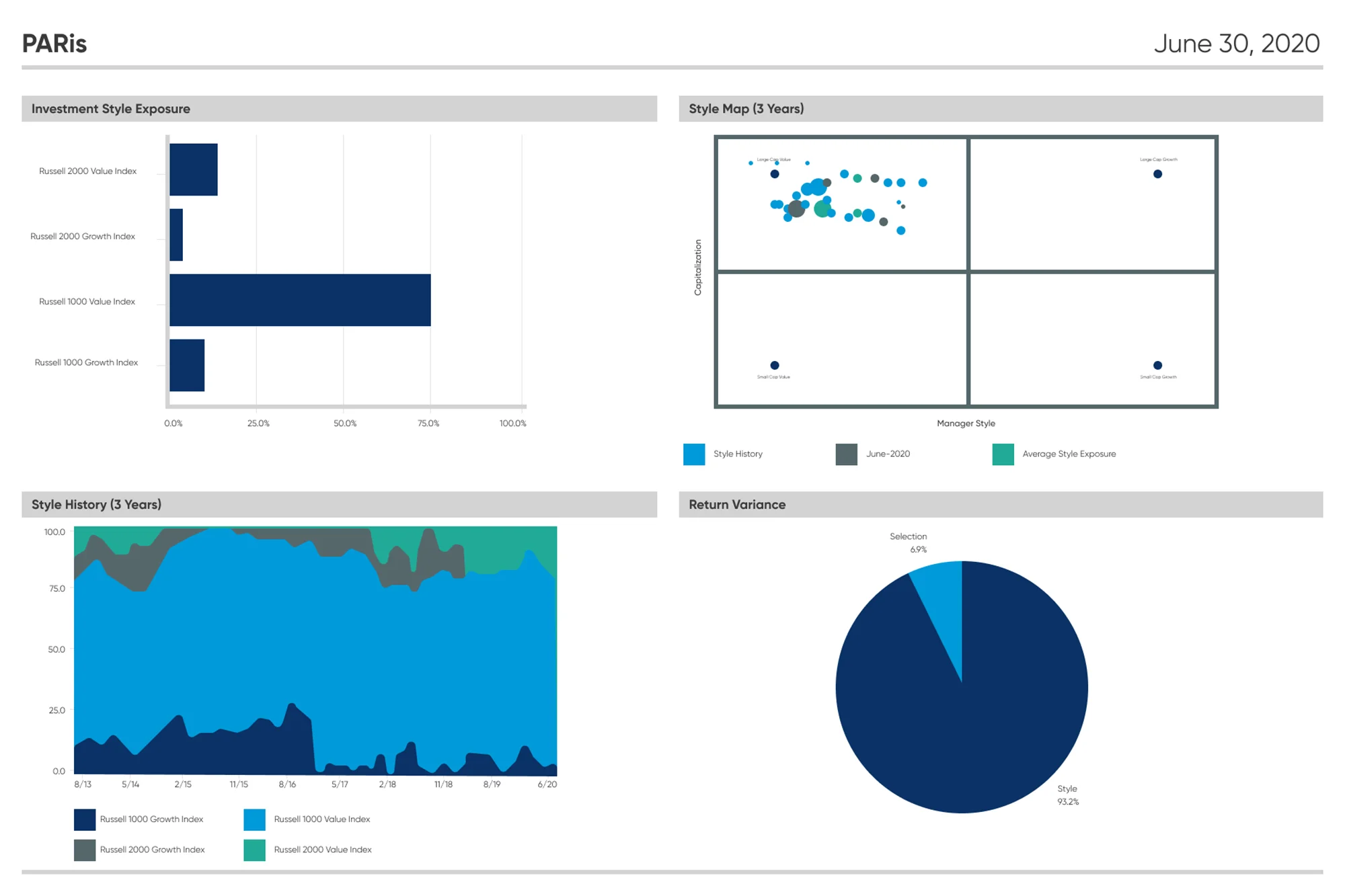Click the Style History legend swatch
The height and width of the screenshot is (896, 1345).
pyautogui.click(x=693, y=454)
